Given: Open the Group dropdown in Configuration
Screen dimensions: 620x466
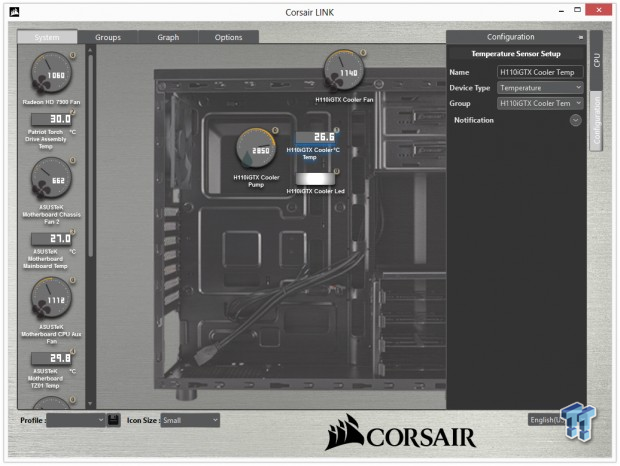Looking at the screenshot, I should (540, 104).
